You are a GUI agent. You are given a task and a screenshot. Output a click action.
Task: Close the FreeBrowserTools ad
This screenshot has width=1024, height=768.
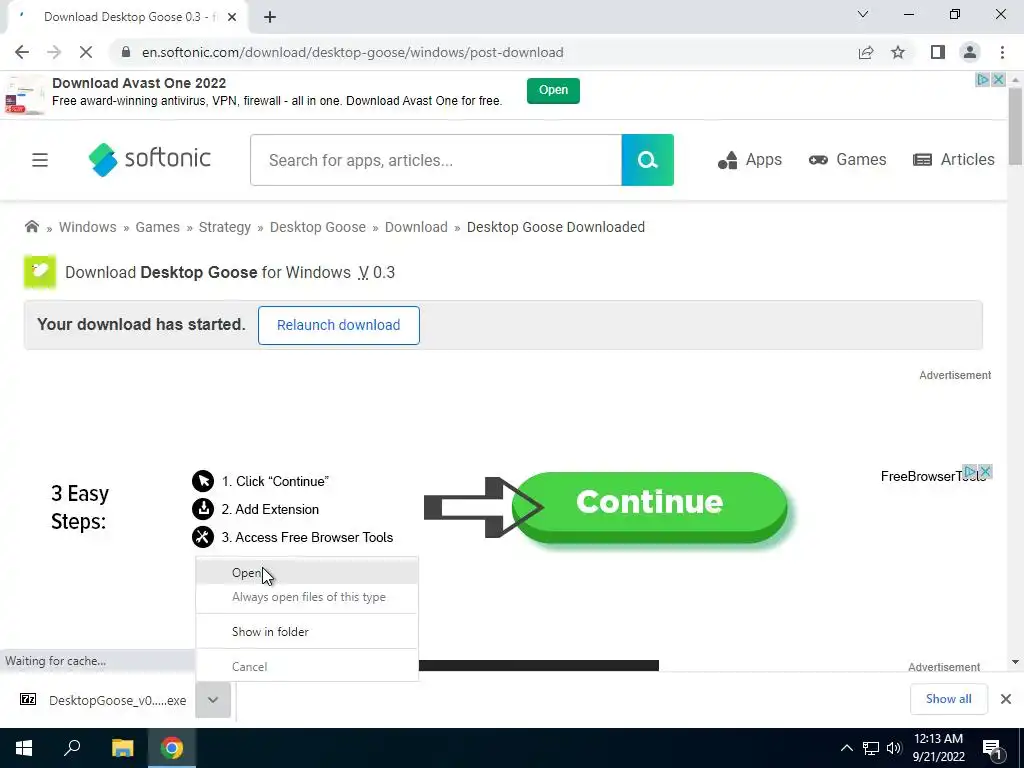985,472
